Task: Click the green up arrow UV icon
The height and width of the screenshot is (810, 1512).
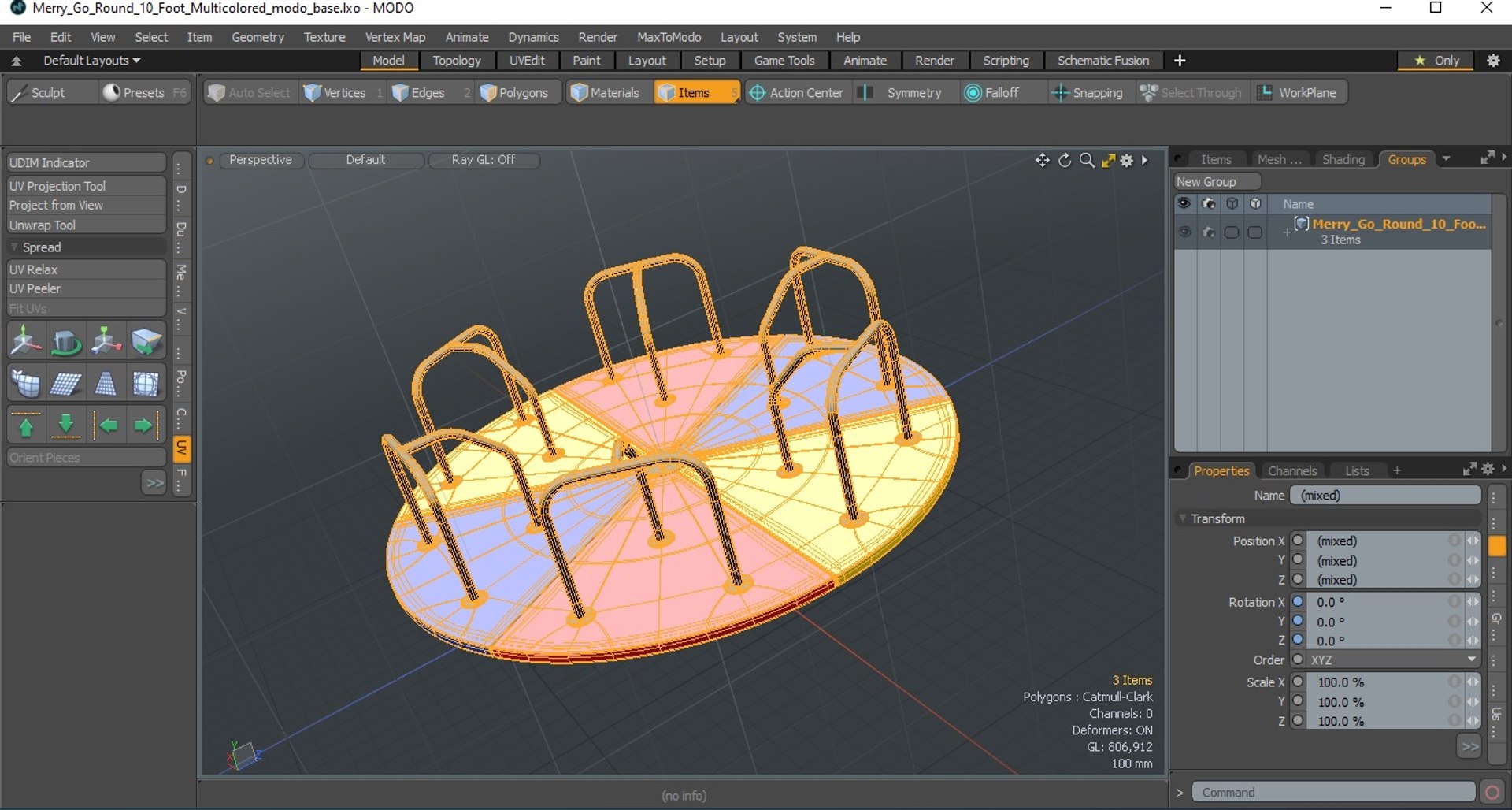Action: pos(26,426)
